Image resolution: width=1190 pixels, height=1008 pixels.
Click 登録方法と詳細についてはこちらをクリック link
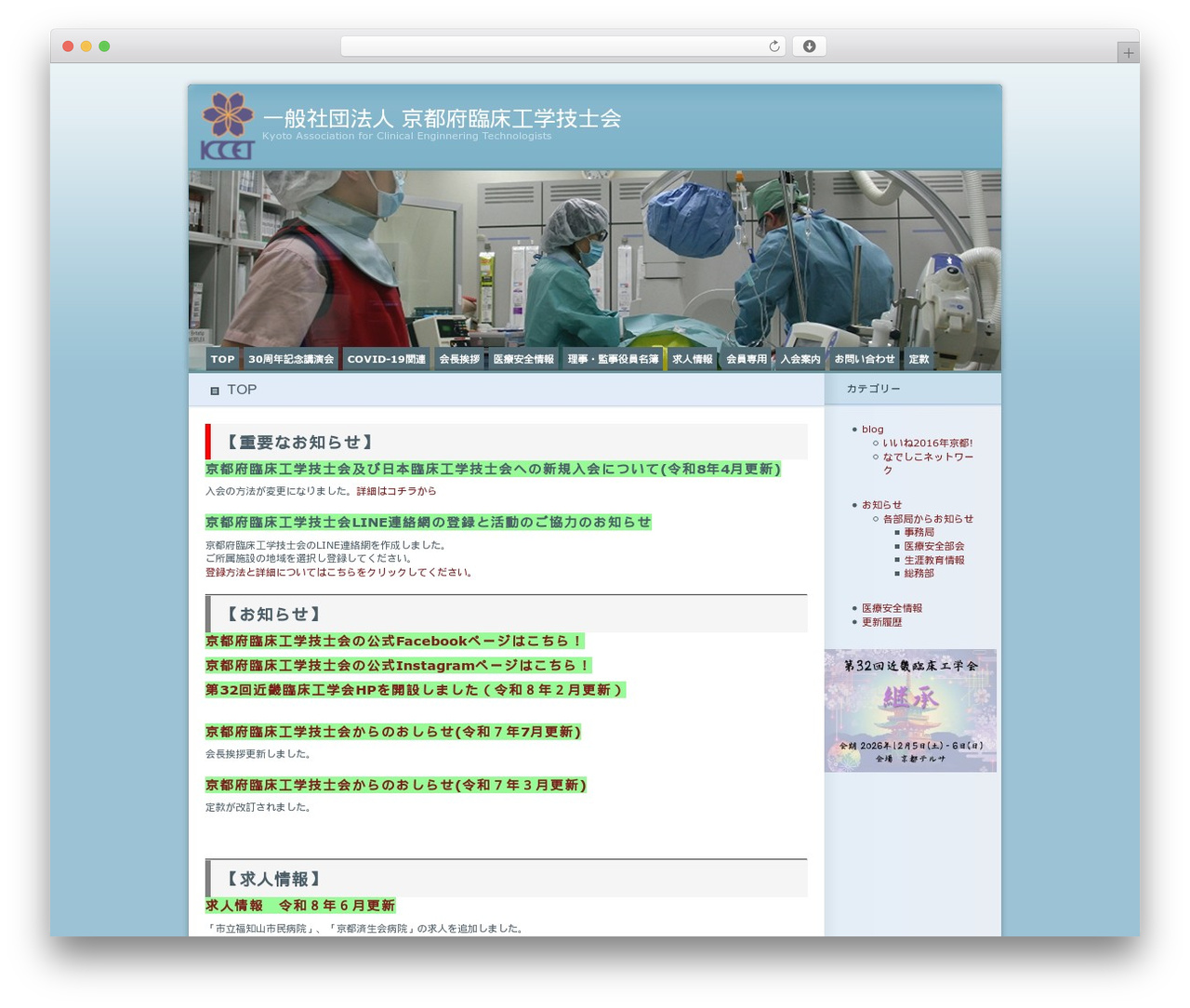pos(339,573)
